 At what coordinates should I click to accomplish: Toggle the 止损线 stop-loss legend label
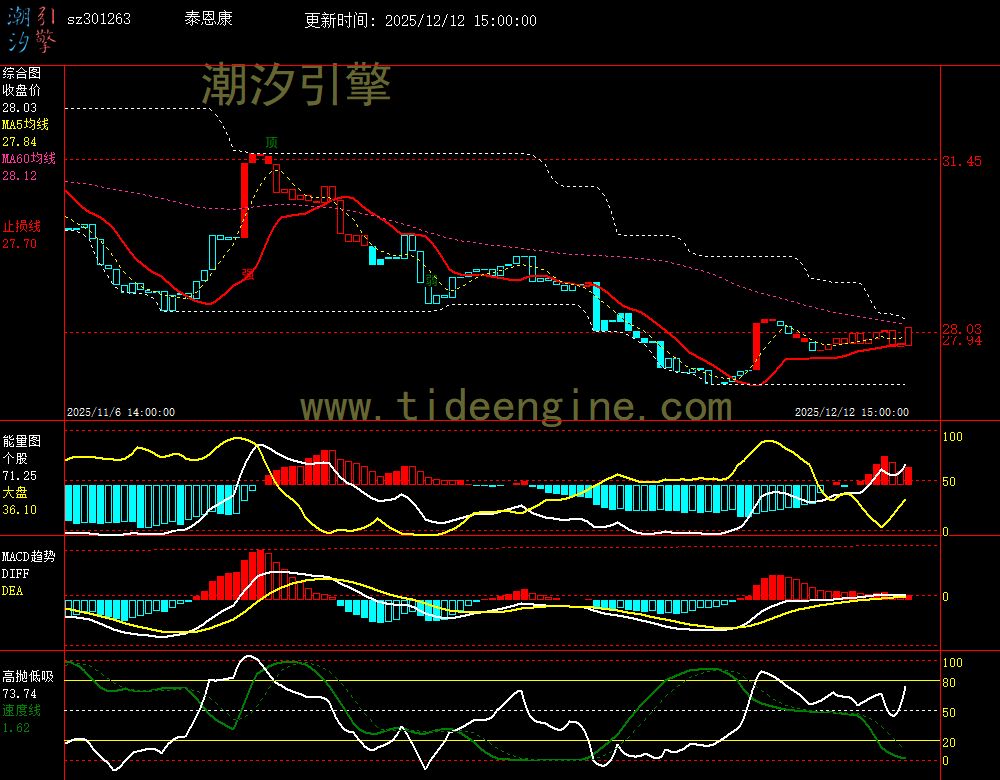tap(21, 226)
